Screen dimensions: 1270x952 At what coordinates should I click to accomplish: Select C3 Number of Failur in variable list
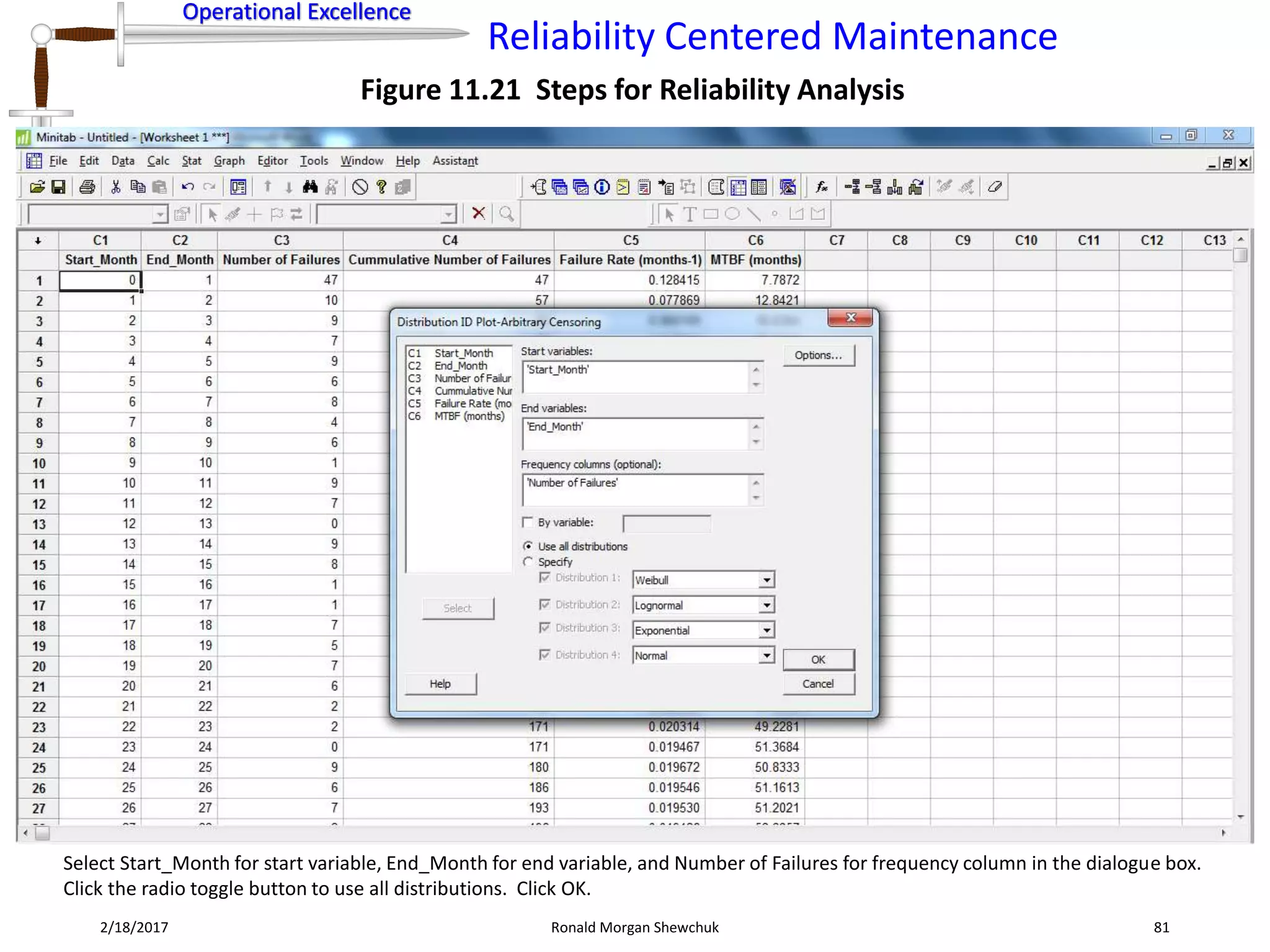(x=459, y=378)
